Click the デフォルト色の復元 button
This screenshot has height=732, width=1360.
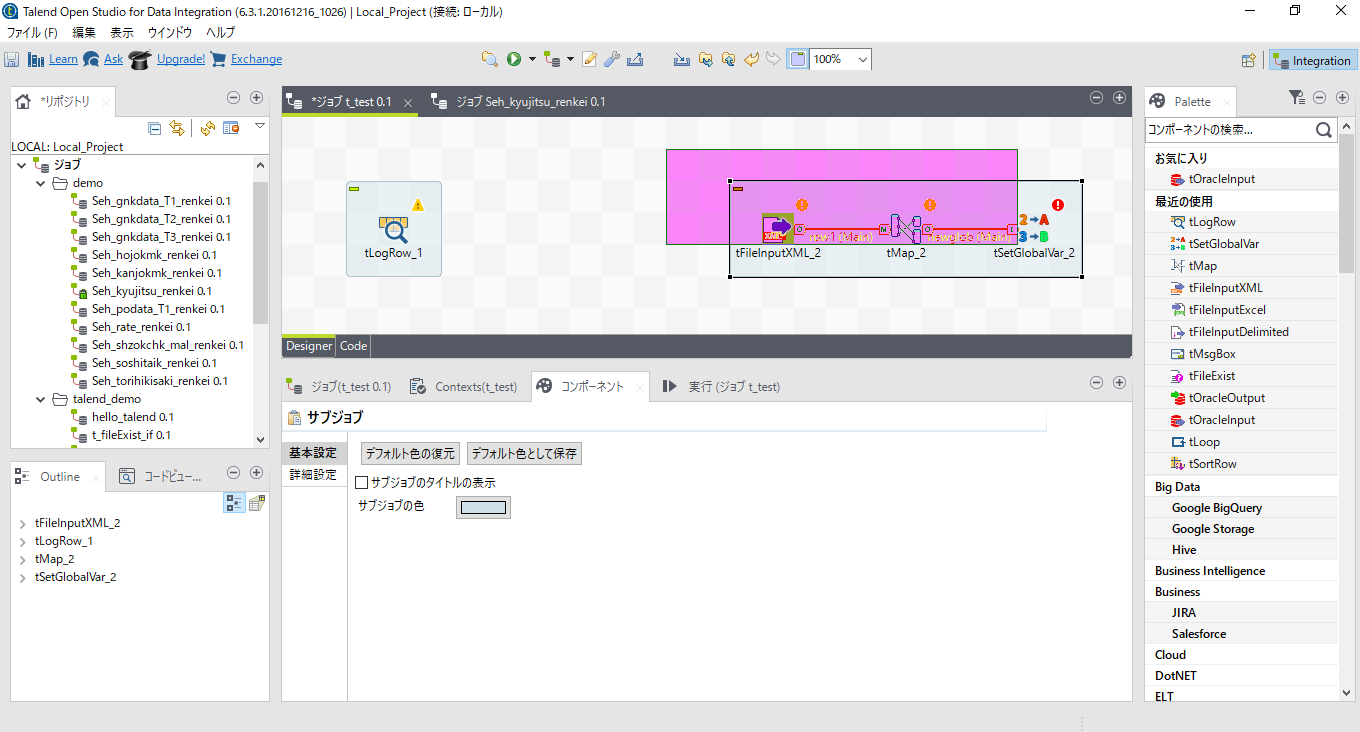click(410, 454)
